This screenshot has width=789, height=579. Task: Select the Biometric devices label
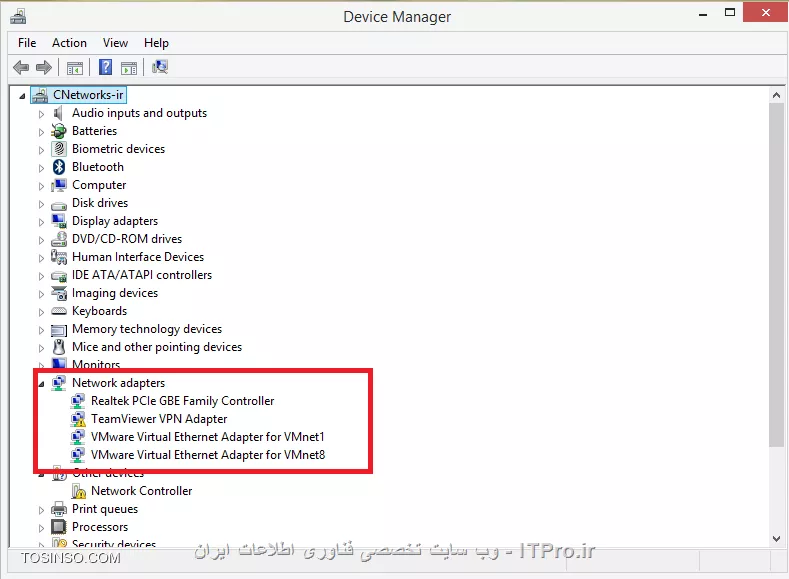[118, 149]
